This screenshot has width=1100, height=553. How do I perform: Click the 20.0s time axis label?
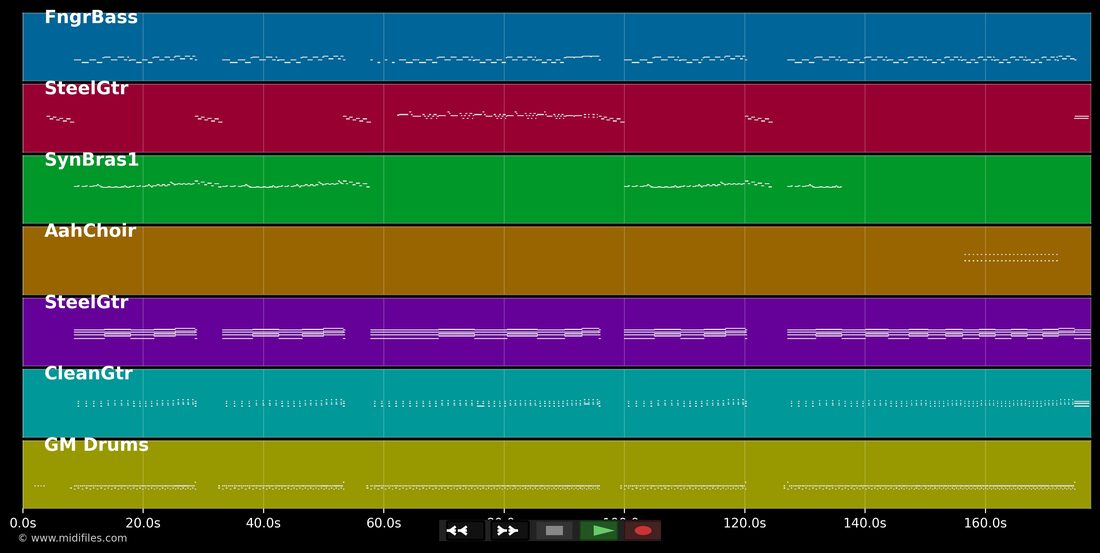143,524
